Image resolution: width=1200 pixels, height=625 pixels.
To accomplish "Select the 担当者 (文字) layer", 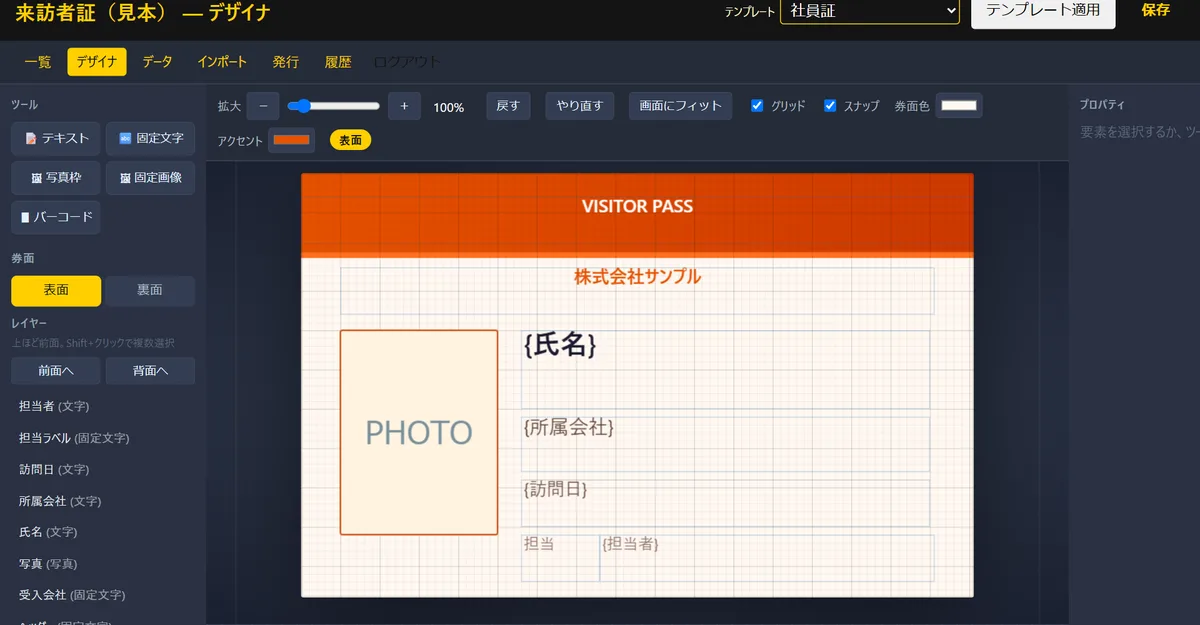I will [103, 406].
